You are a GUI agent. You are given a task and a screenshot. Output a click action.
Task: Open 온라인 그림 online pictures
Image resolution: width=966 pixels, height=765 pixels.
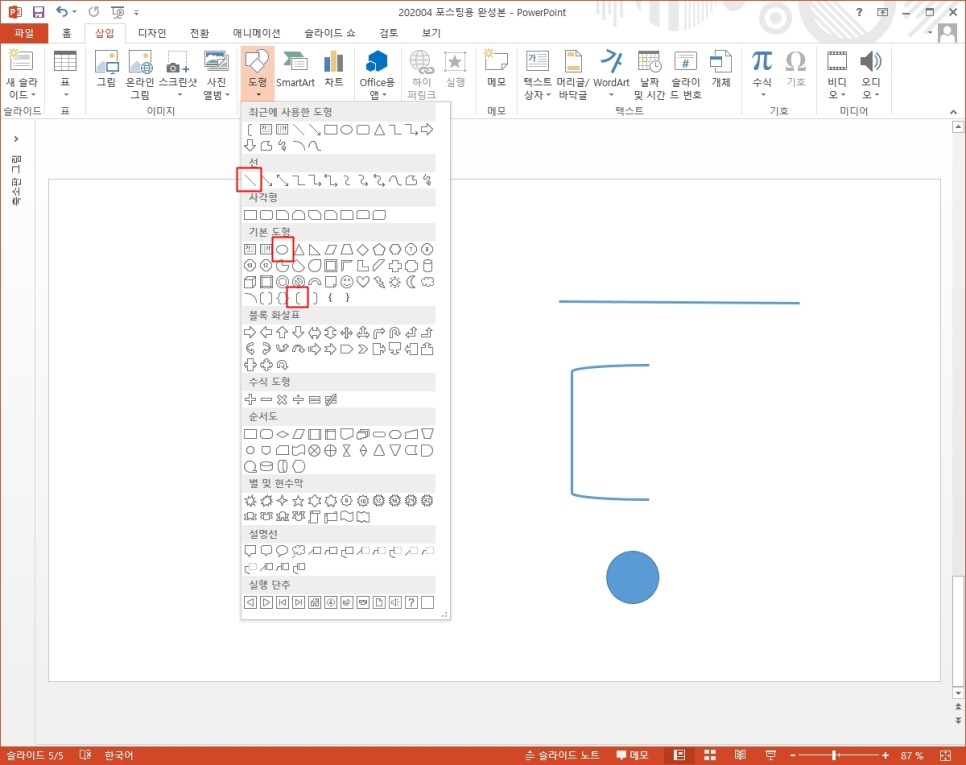click(x=140, y=75)
